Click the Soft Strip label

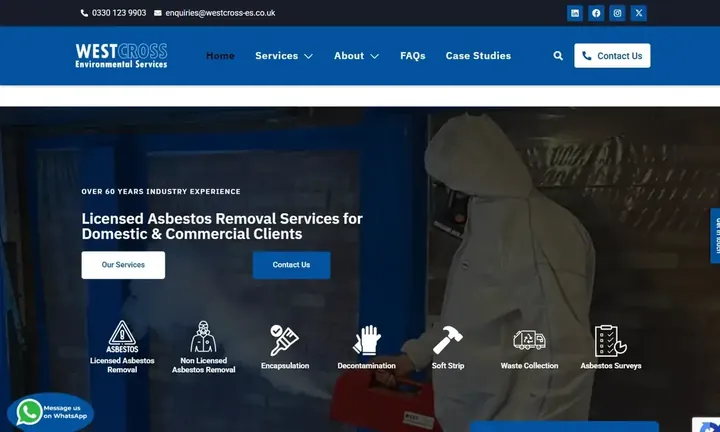tap(448, 366)
